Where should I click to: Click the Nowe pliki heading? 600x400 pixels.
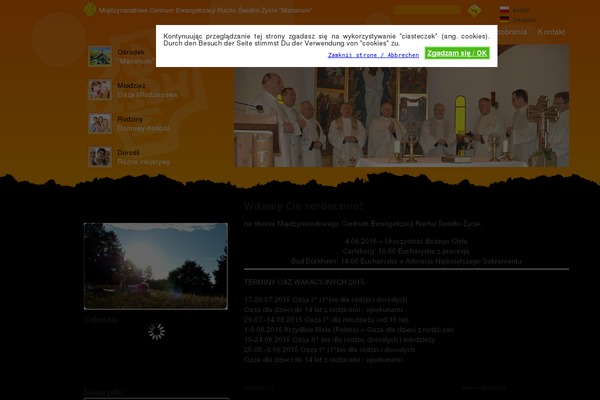pyautogui.click(x=103, y=392)
